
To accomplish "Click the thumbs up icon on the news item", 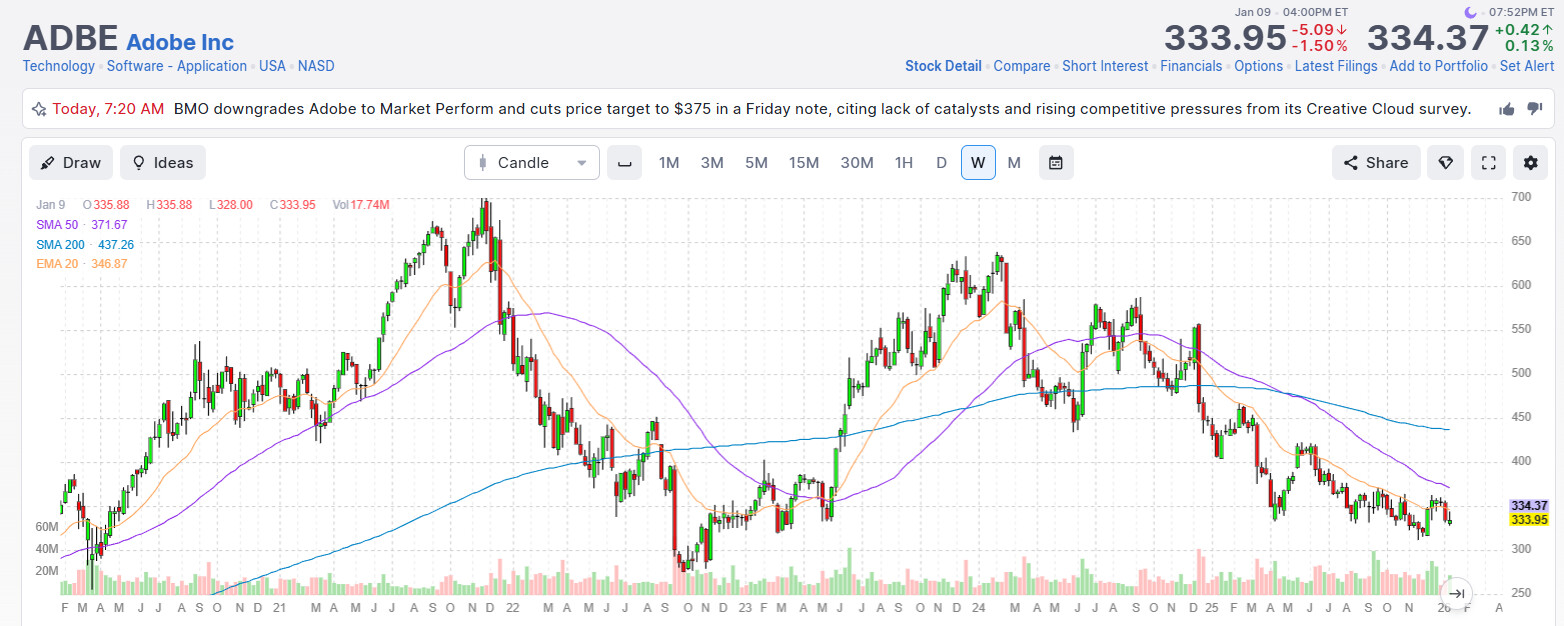I will tap(1507, 109).
